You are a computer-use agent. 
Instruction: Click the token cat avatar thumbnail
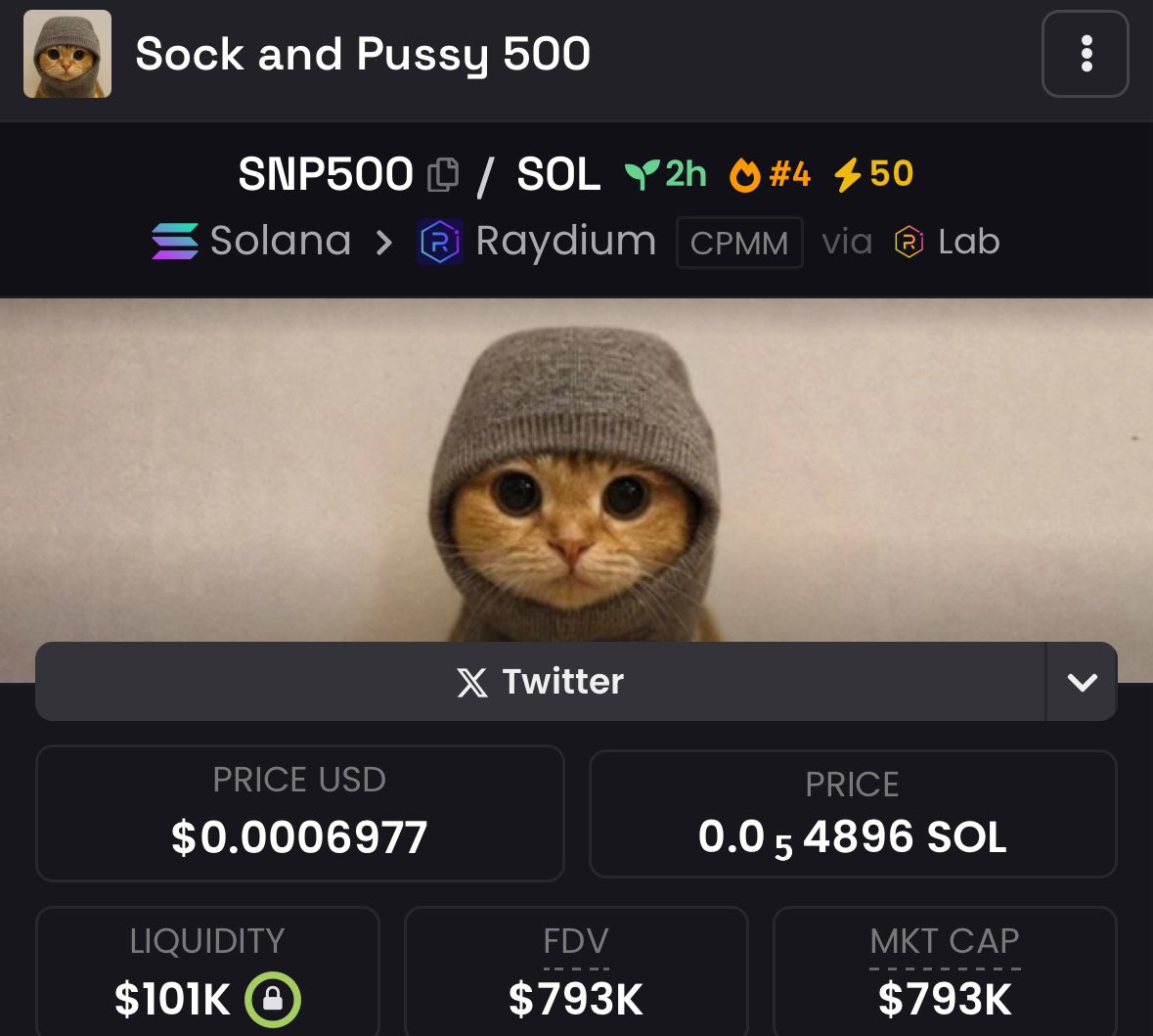67,54
